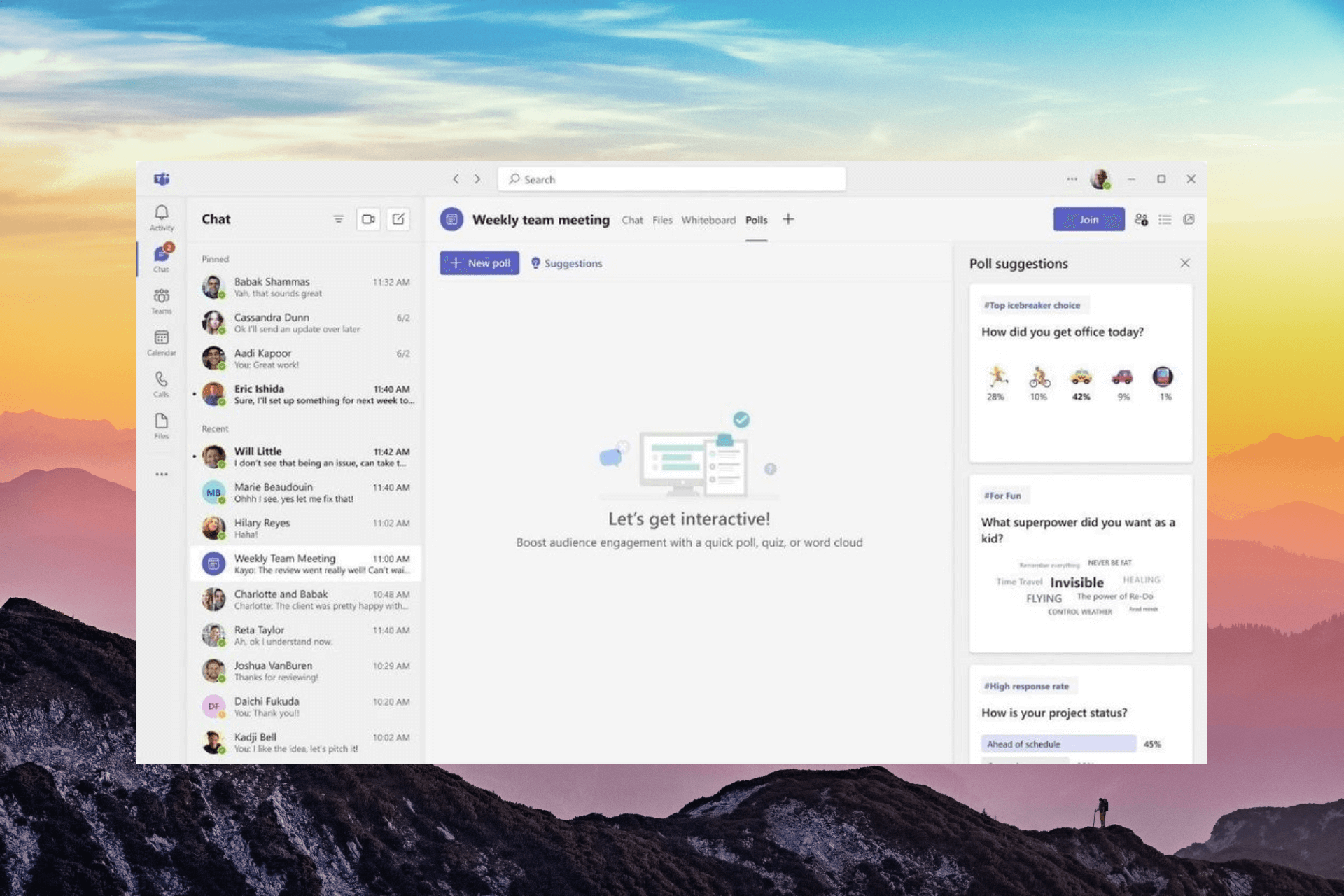Click the taxi 42% option

point(1081,383)
